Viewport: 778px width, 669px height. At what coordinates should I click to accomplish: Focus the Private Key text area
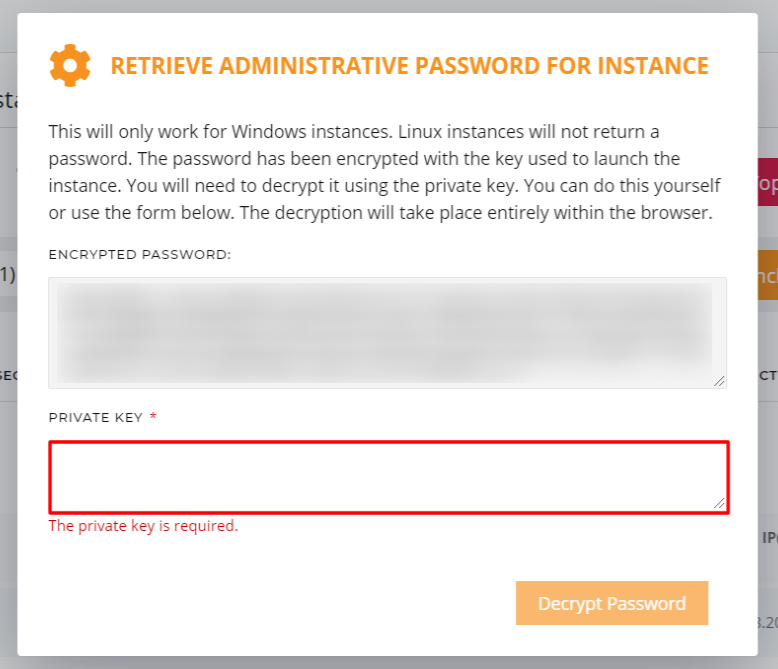point(389,477)
